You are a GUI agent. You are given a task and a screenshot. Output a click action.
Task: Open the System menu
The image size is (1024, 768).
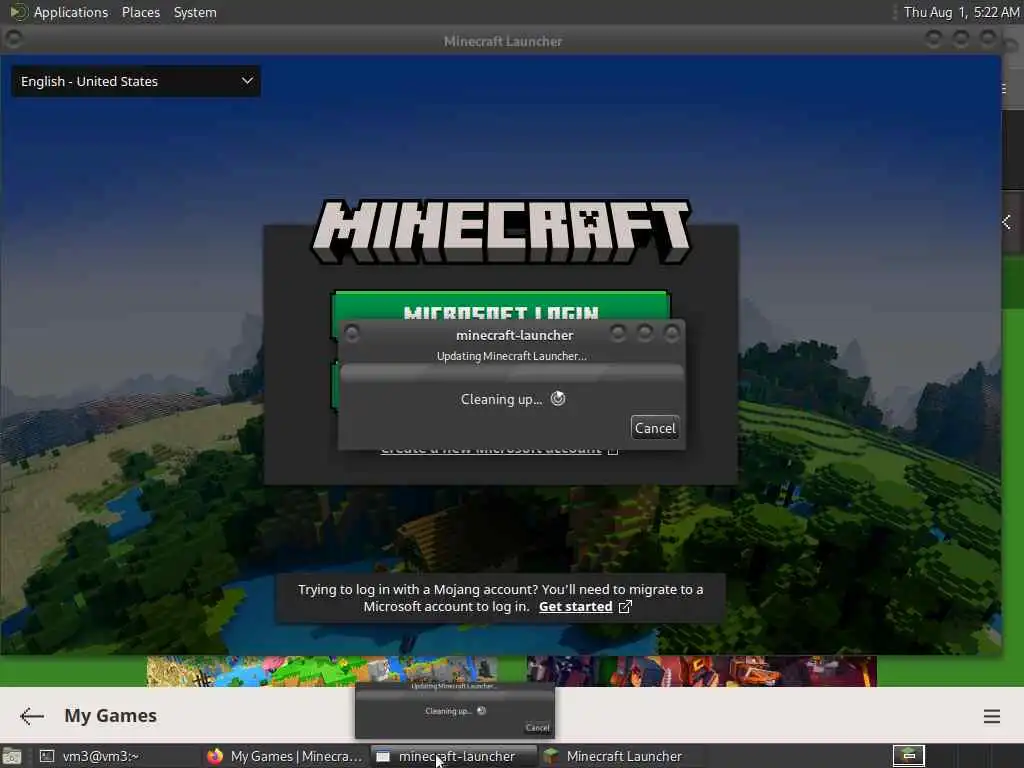195,12
